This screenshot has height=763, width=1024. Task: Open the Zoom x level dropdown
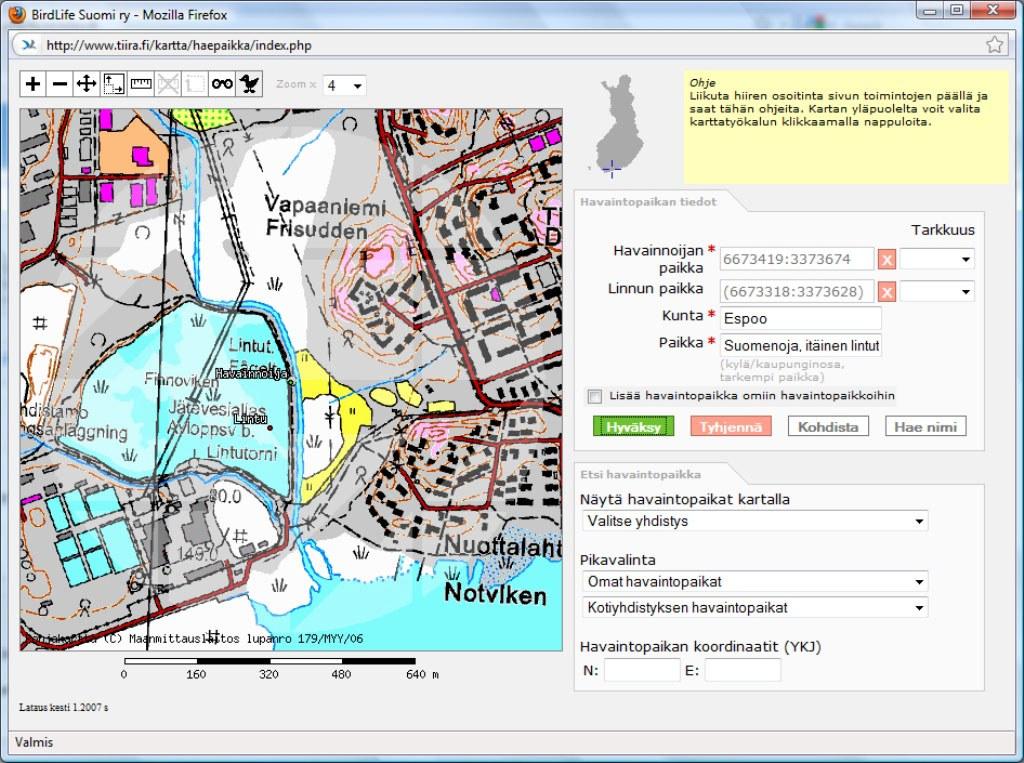point(344,85)
